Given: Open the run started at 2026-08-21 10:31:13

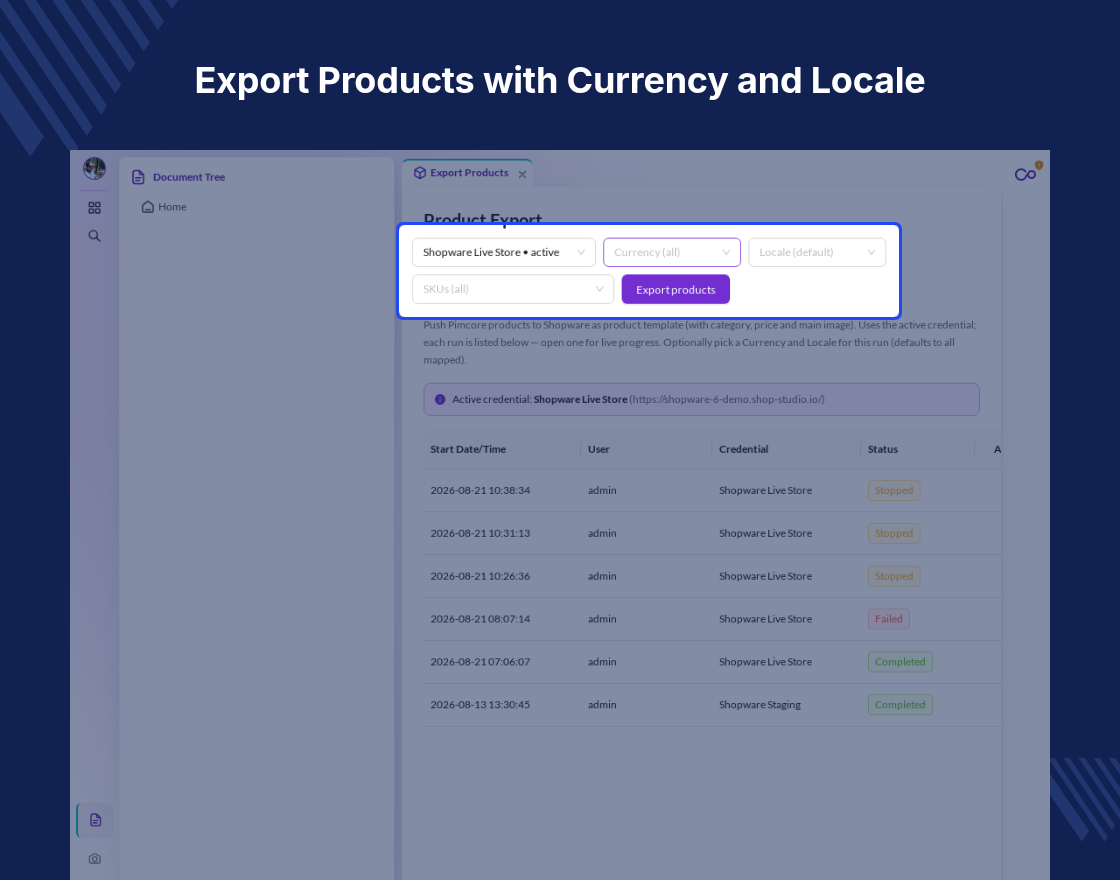Looking at the screenshot, I should [x=712, y=534].
